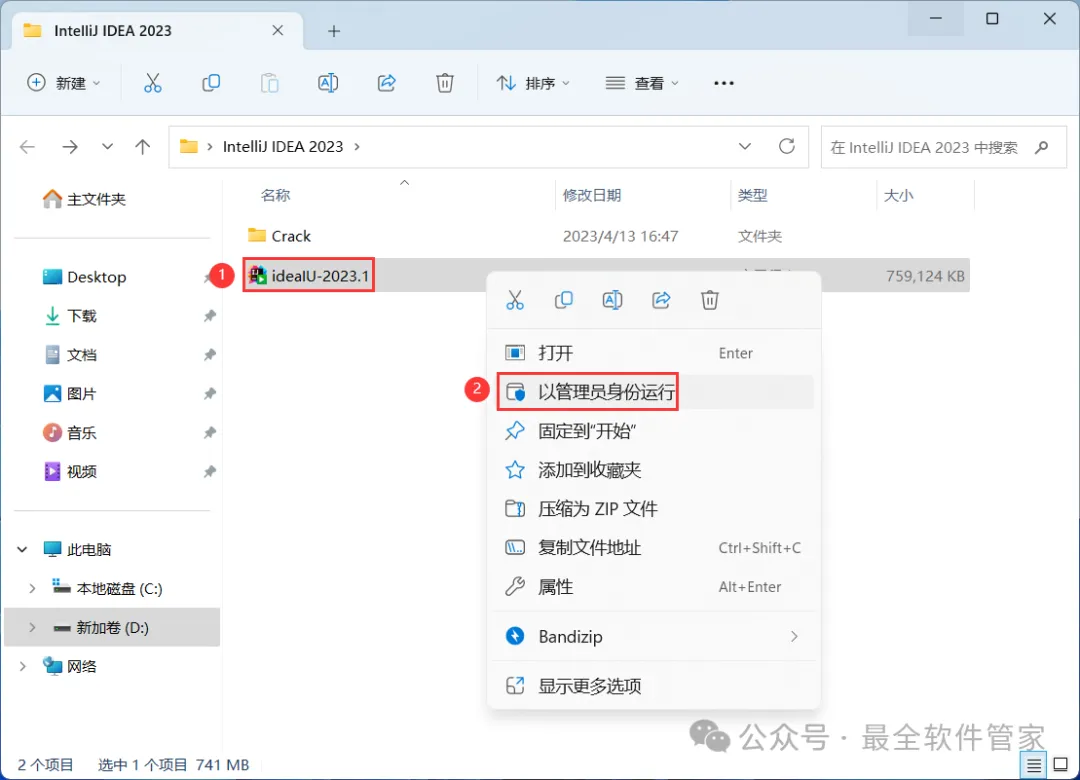The width and height of the screenshot is (1080, 780).
Task: Click the Rename icon in the toolbar
Action: pos(328,83)
